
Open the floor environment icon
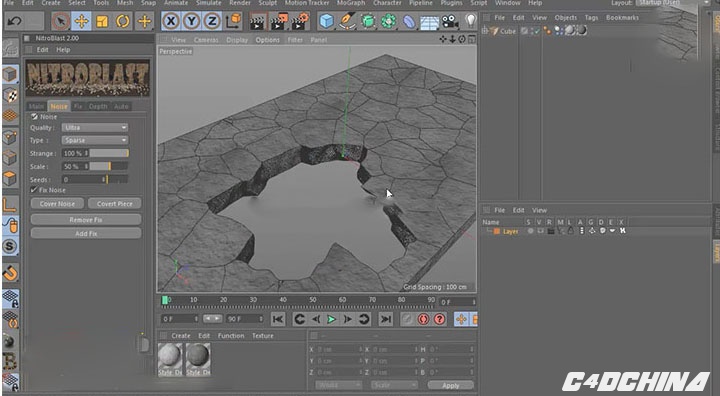click(429, 22)
